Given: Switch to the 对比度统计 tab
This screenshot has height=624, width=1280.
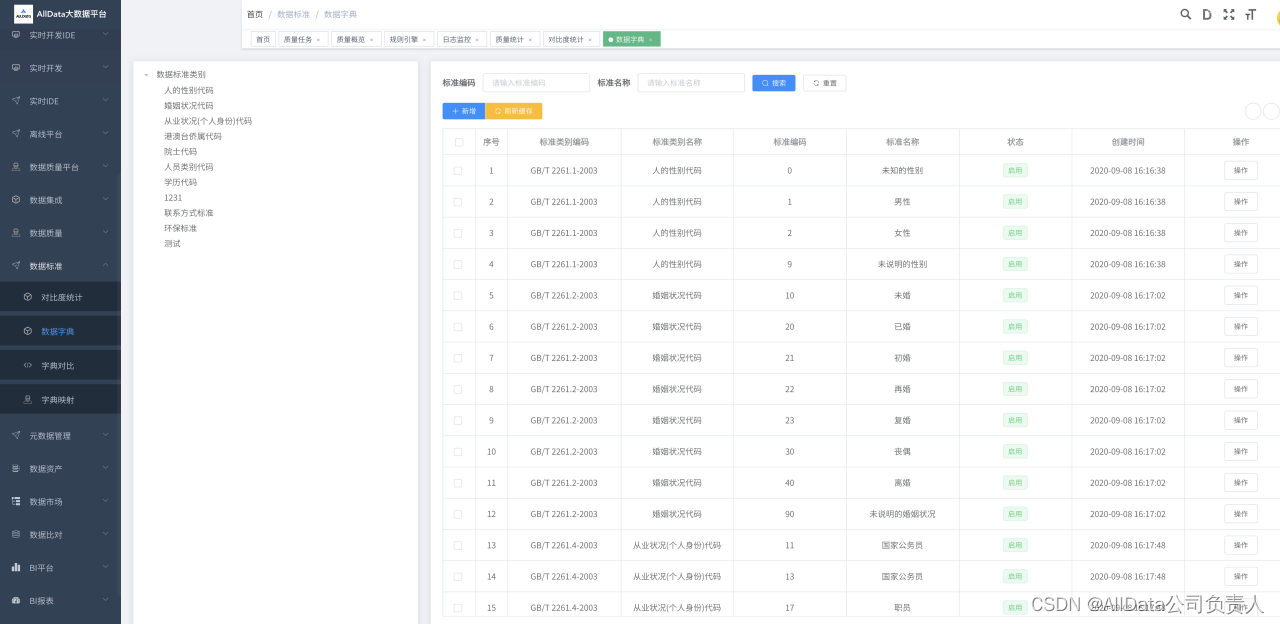Looking at the screenshot, I should (x=571, y=40).
